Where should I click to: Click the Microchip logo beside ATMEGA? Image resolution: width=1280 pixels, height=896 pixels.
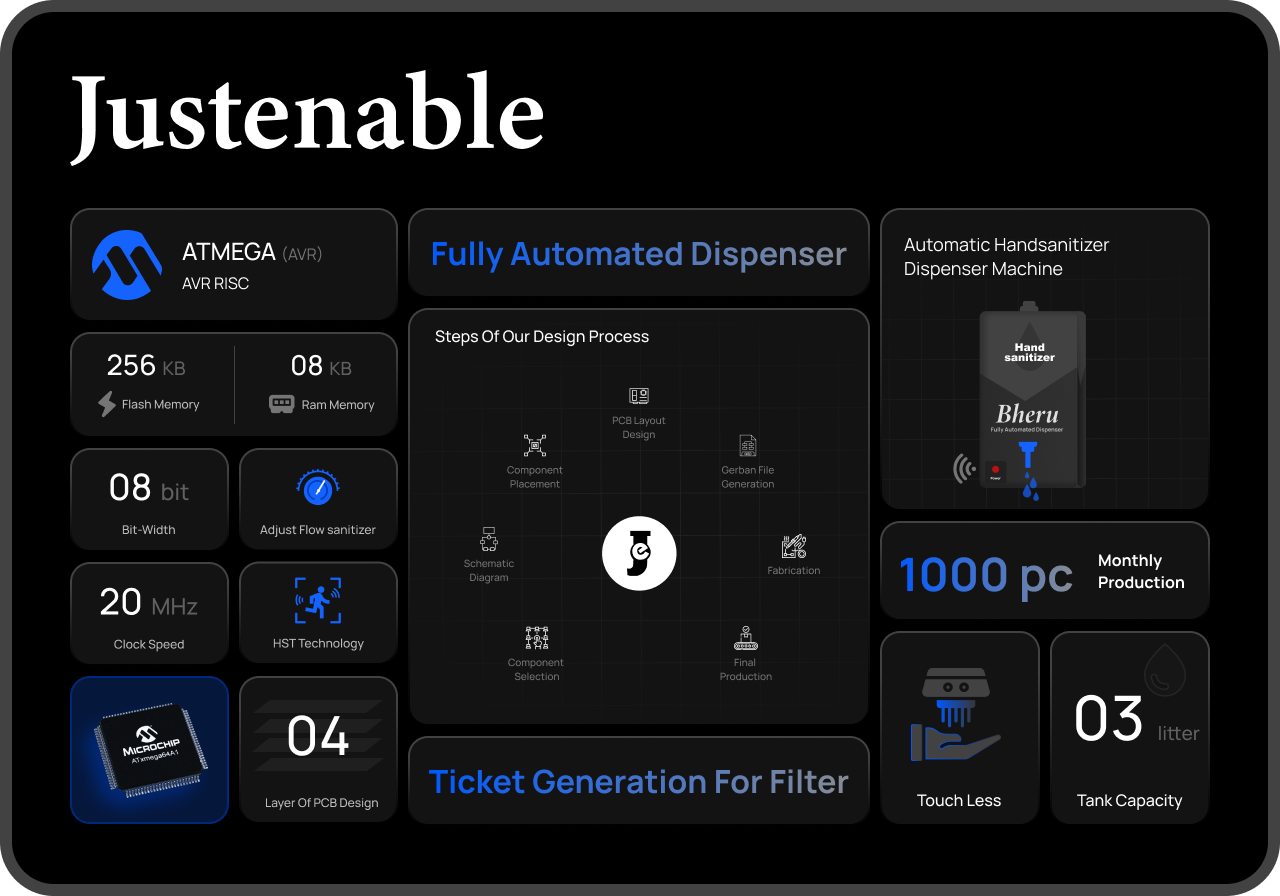(x=127, y=264)
